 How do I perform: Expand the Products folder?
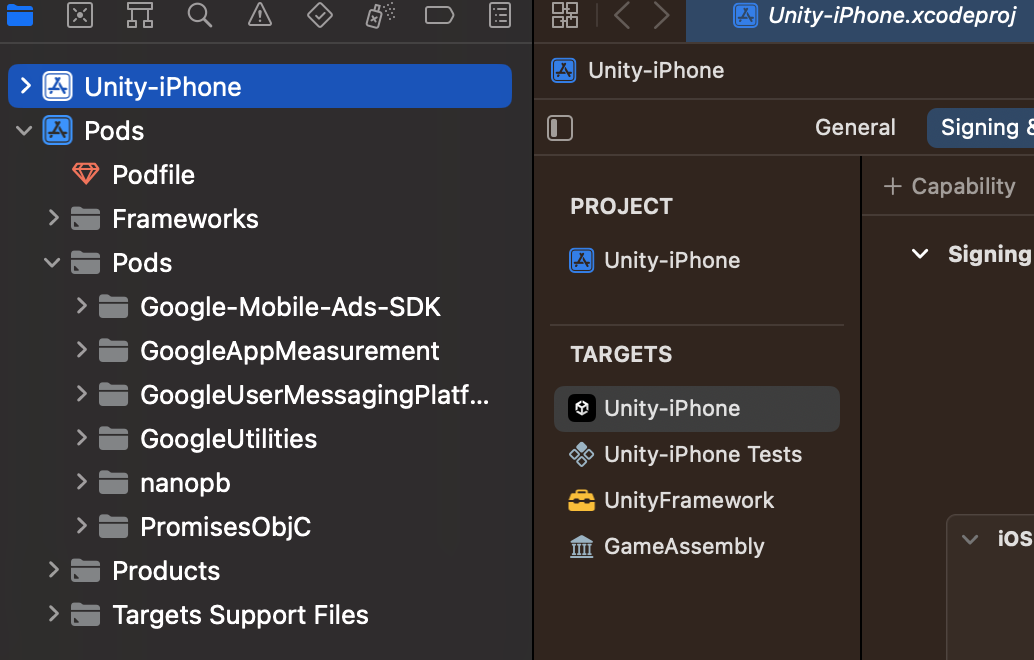click(x=53, y=570)
